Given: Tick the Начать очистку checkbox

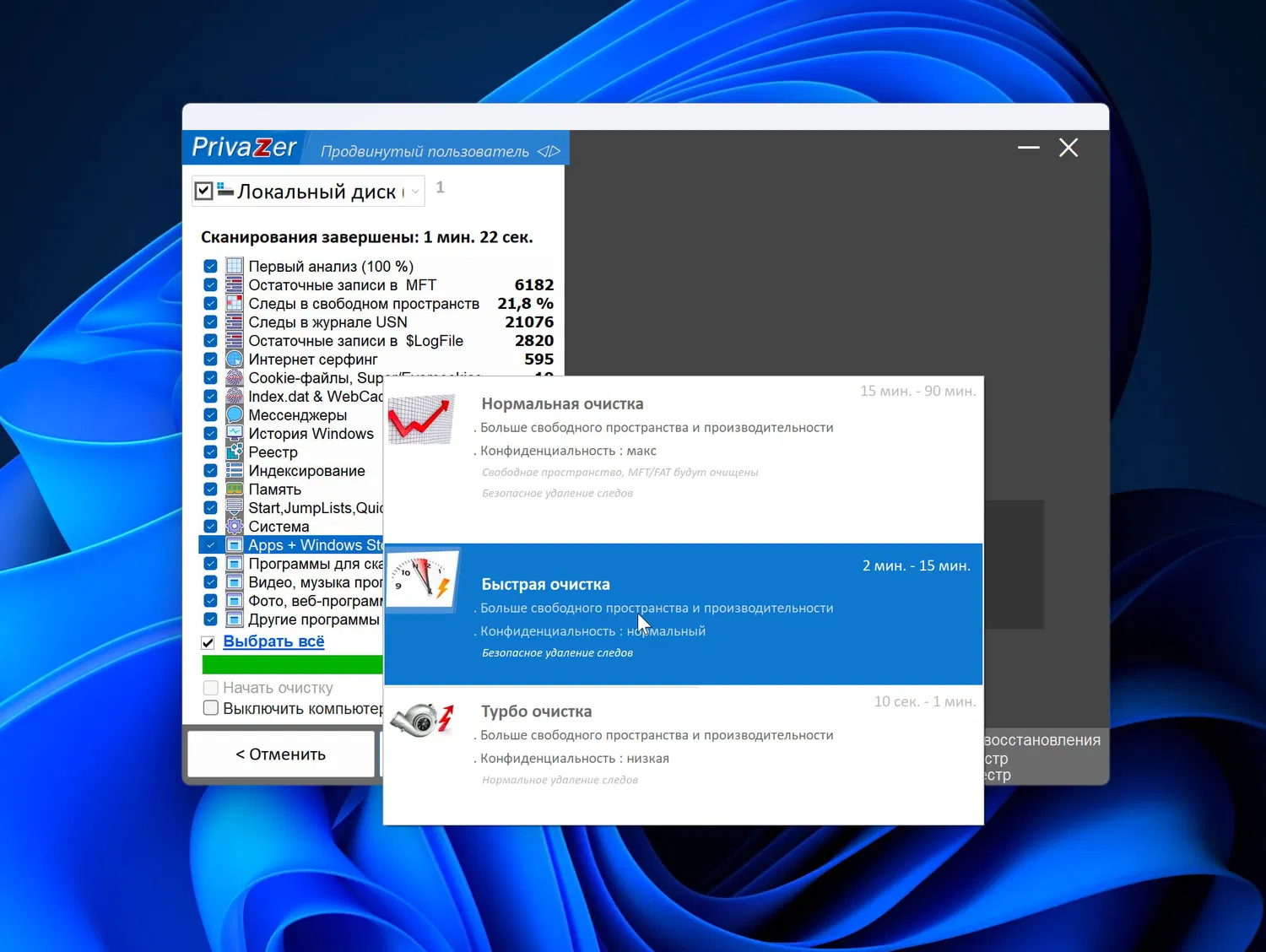Looking at the screenshot, I should click(x=211, y=688).
